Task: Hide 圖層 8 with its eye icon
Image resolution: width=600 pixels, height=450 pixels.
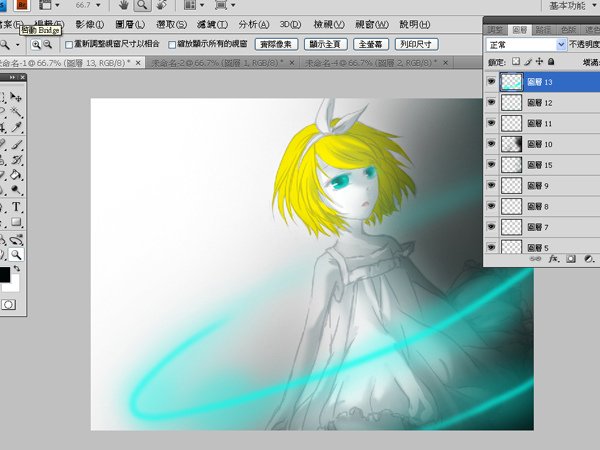Action: tap(491, 206)
